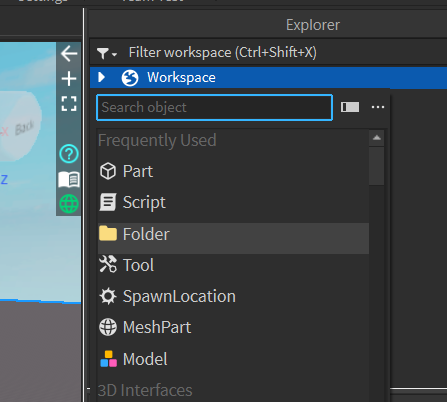Insert a Script object

(233, 202)
